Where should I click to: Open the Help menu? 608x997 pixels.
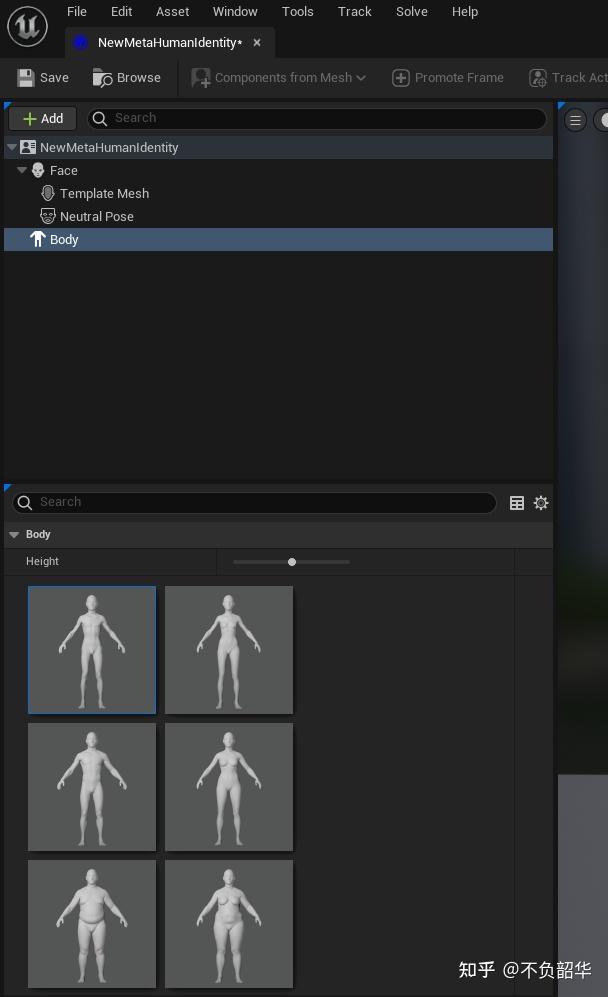click(x=465, y=11)
